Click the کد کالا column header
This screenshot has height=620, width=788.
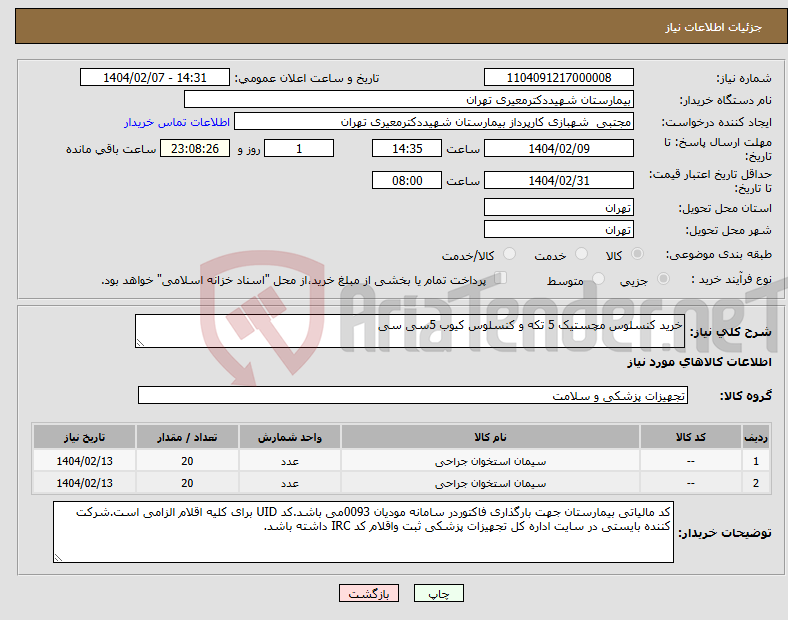(691, 437)
